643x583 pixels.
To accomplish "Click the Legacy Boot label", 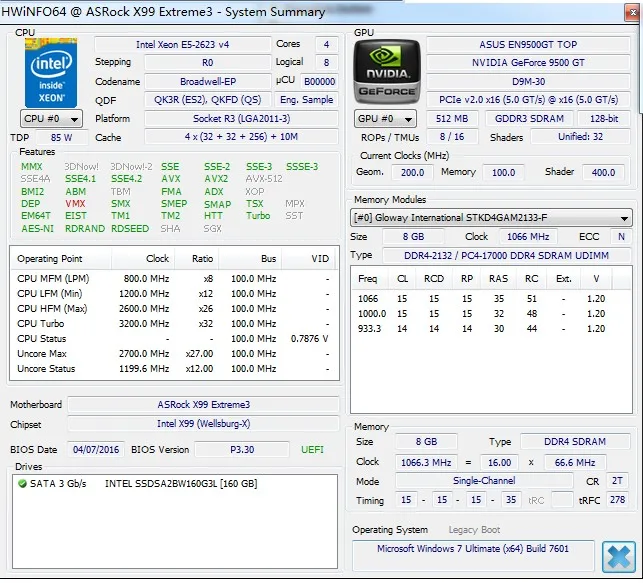I will click(x=474, y=530).
